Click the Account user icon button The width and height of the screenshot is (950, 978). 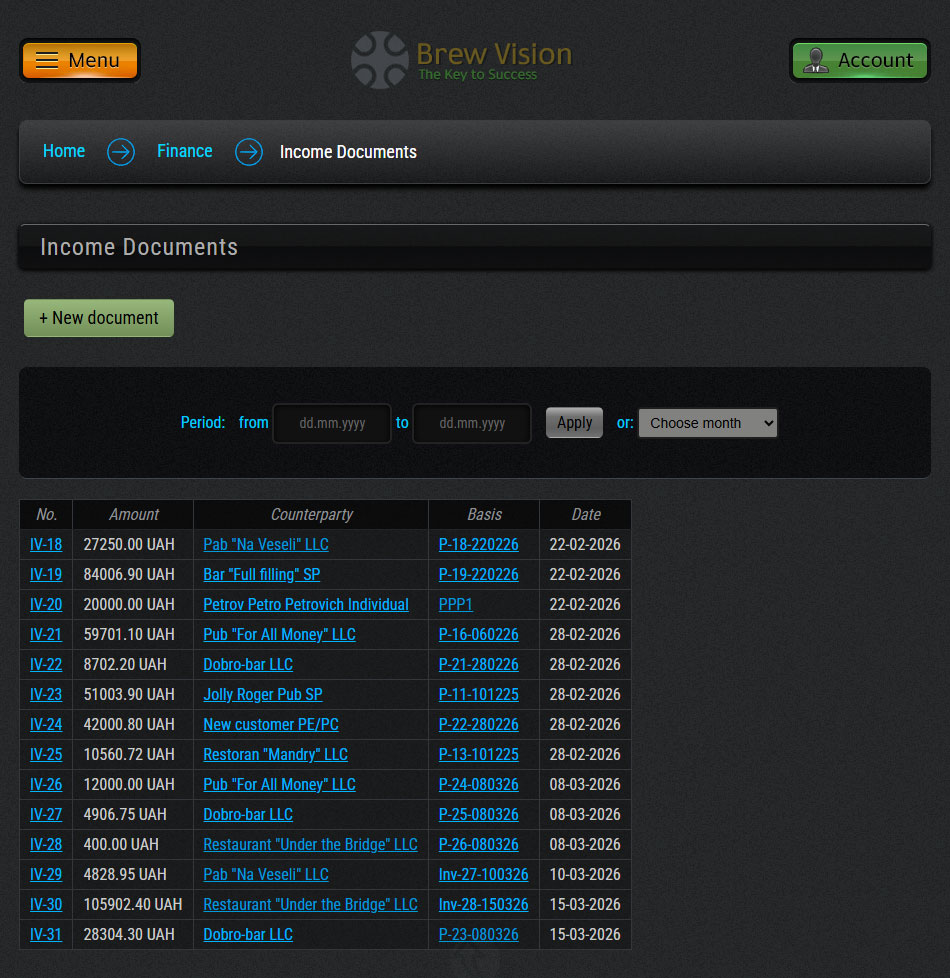(859, 60)
